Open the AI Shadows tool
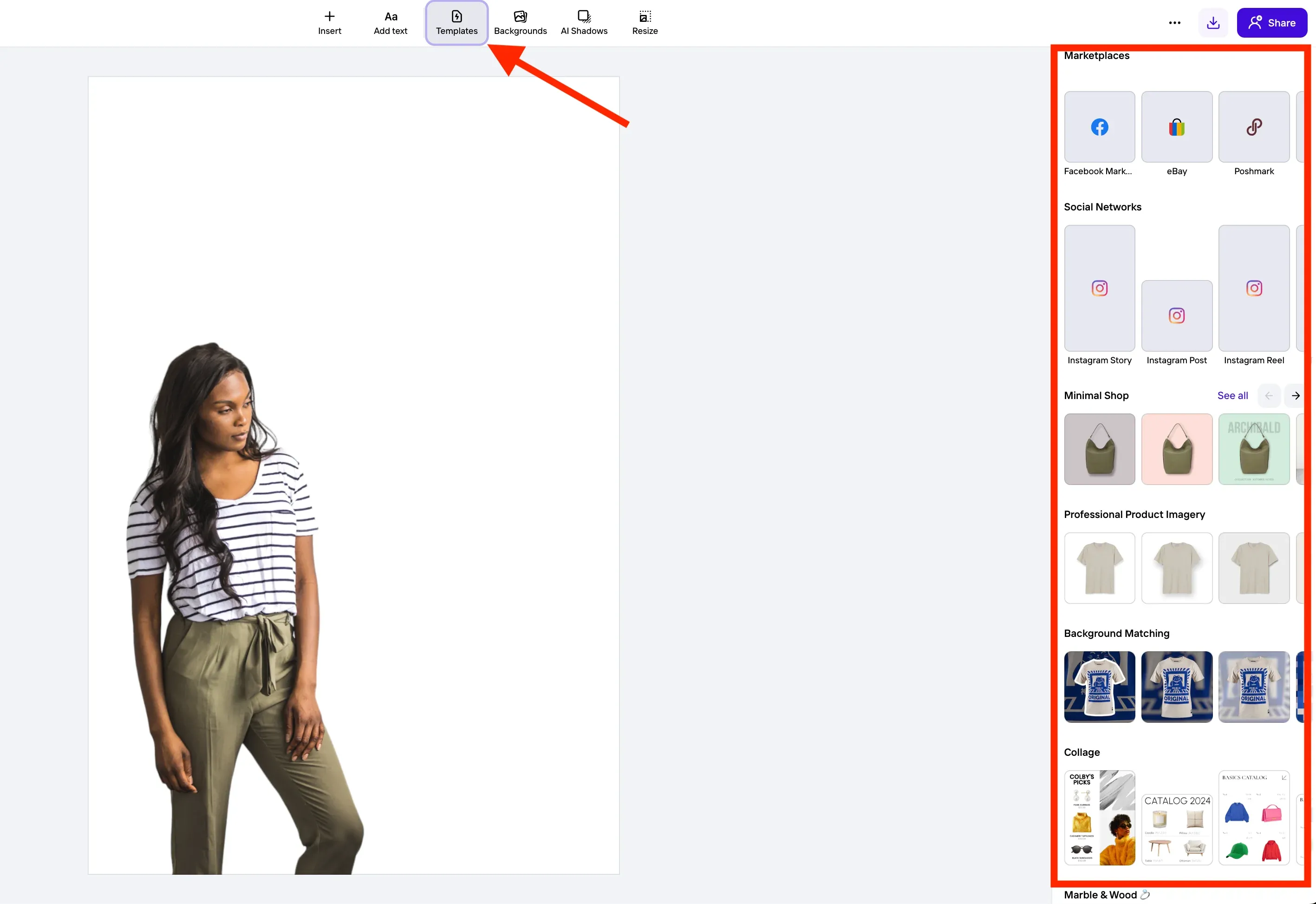The height and width of the screenshot is (904, 1316). [584, 23]
